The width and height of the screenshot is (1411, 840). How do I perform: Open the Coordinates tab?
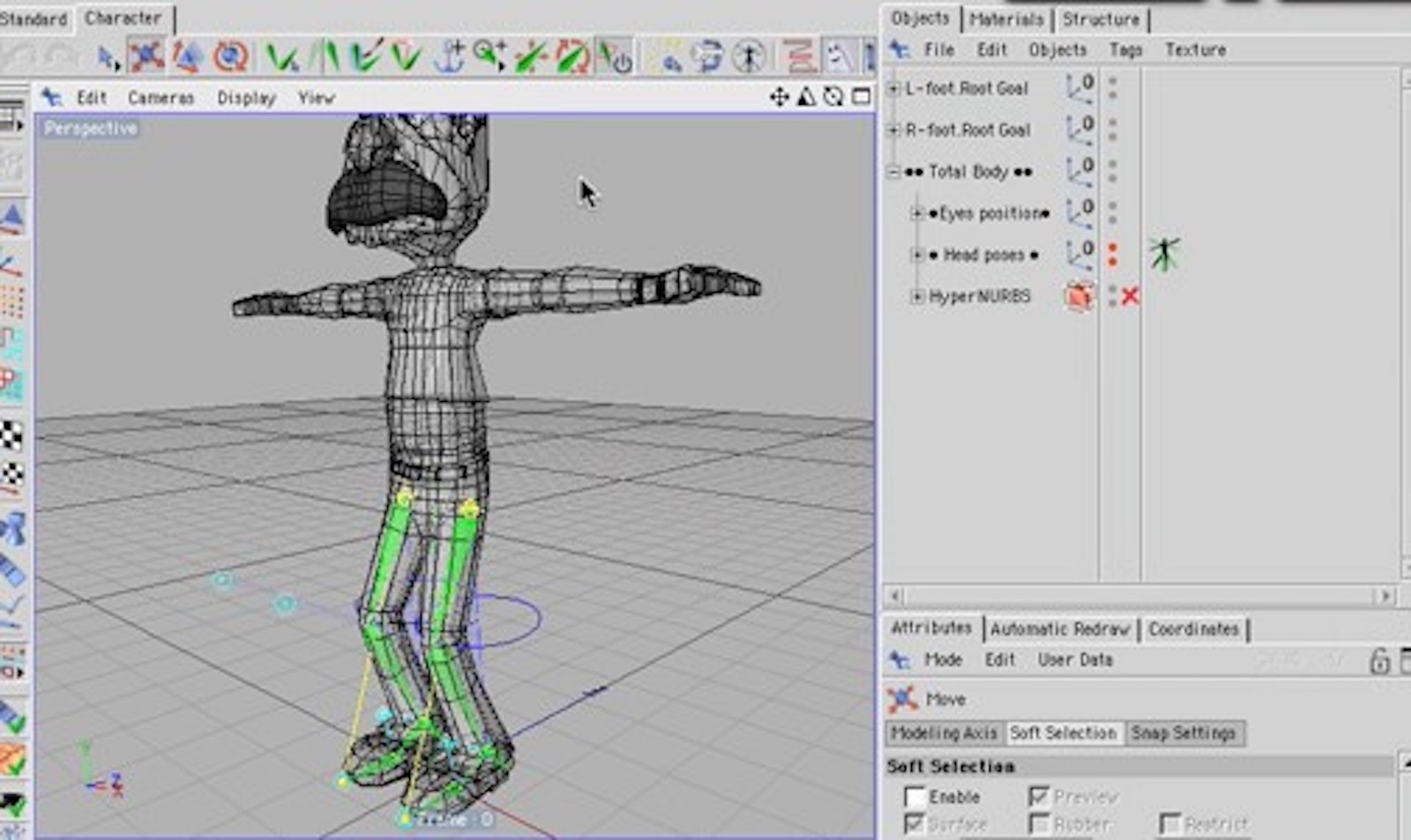click(1193, 628)
